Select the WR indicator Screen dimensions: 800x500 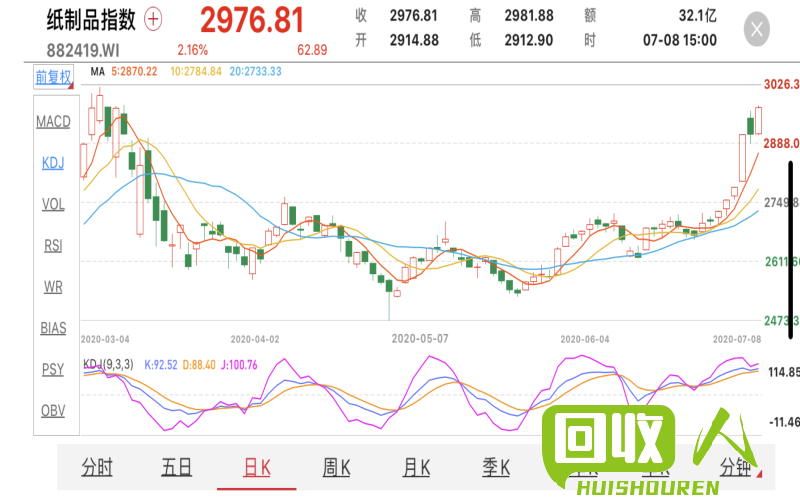pos(53,287)
